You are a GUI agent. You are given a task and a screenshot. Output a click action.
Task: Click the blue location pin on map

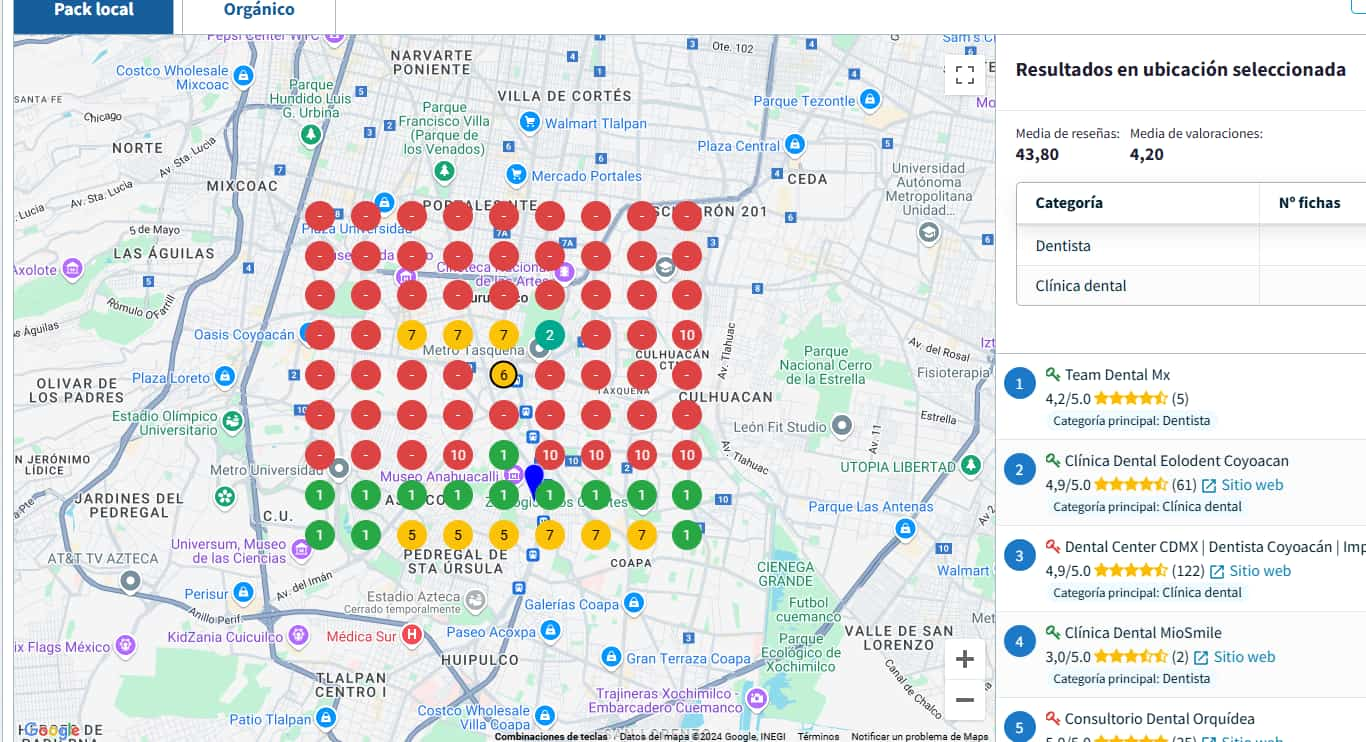pyautogui.click(x=534, y=481)
